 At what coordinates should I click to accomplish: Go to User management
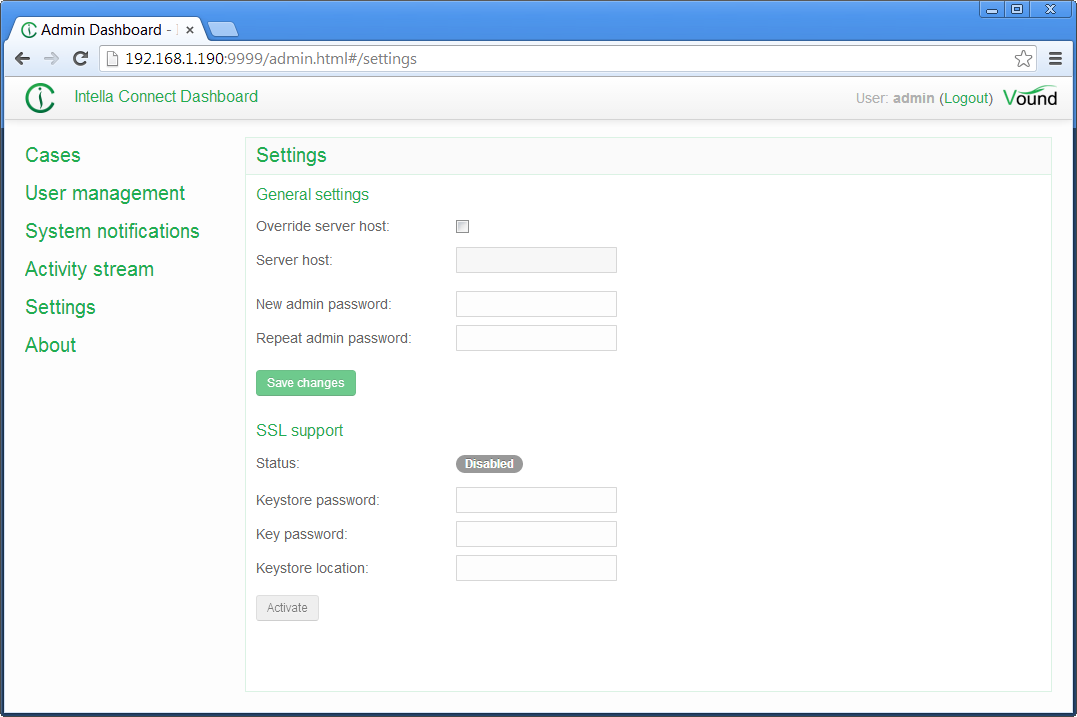pyautogui.click(x=105, y=193)
